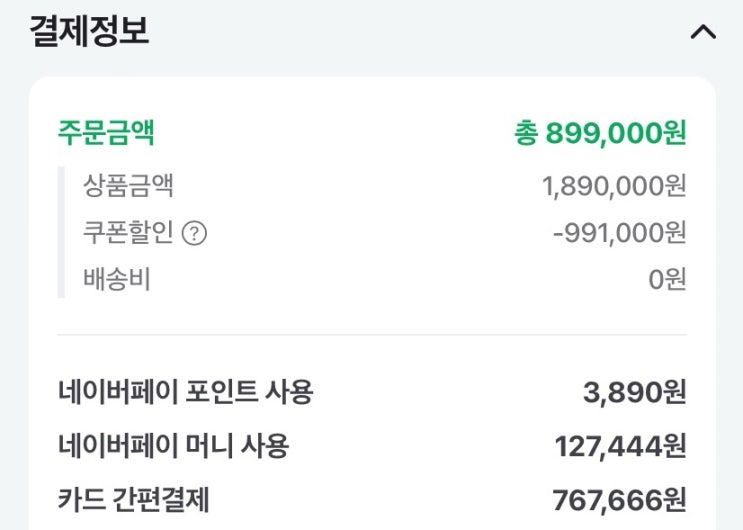The width and height of the screenshot is (743, 530).
Task: Click the 상품금액 row label
Action: (128, 185)
